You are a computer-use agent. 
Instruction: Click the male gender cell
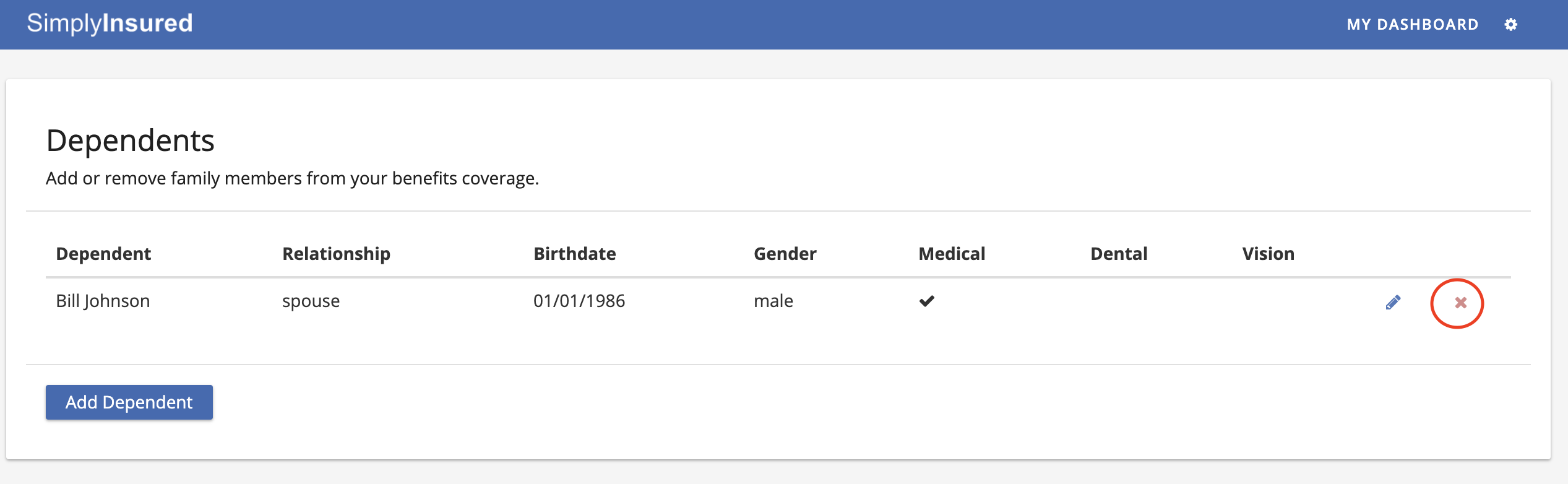point(773,301)
